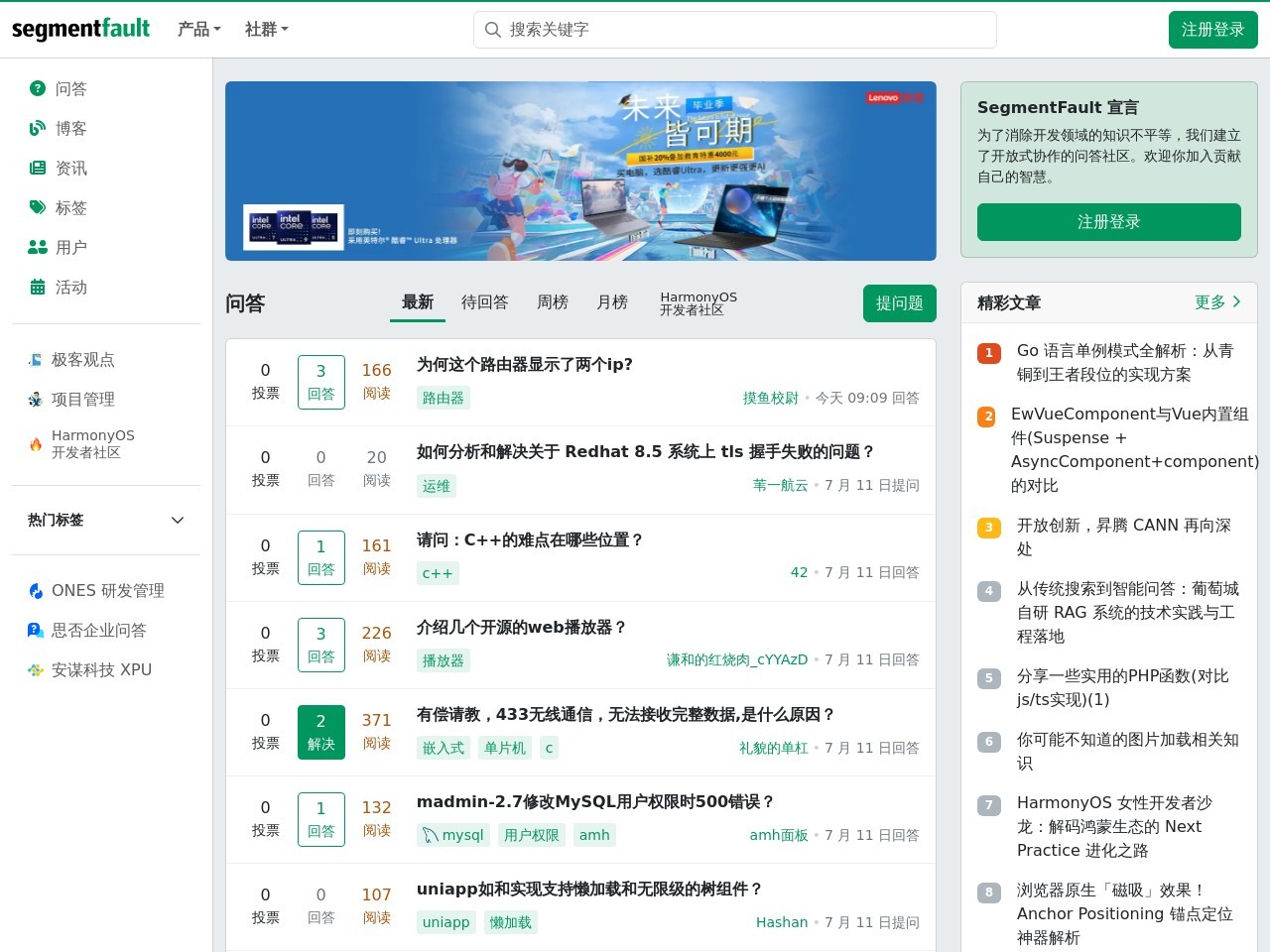Open the 社群 dropdown menu

coord(267,30)
